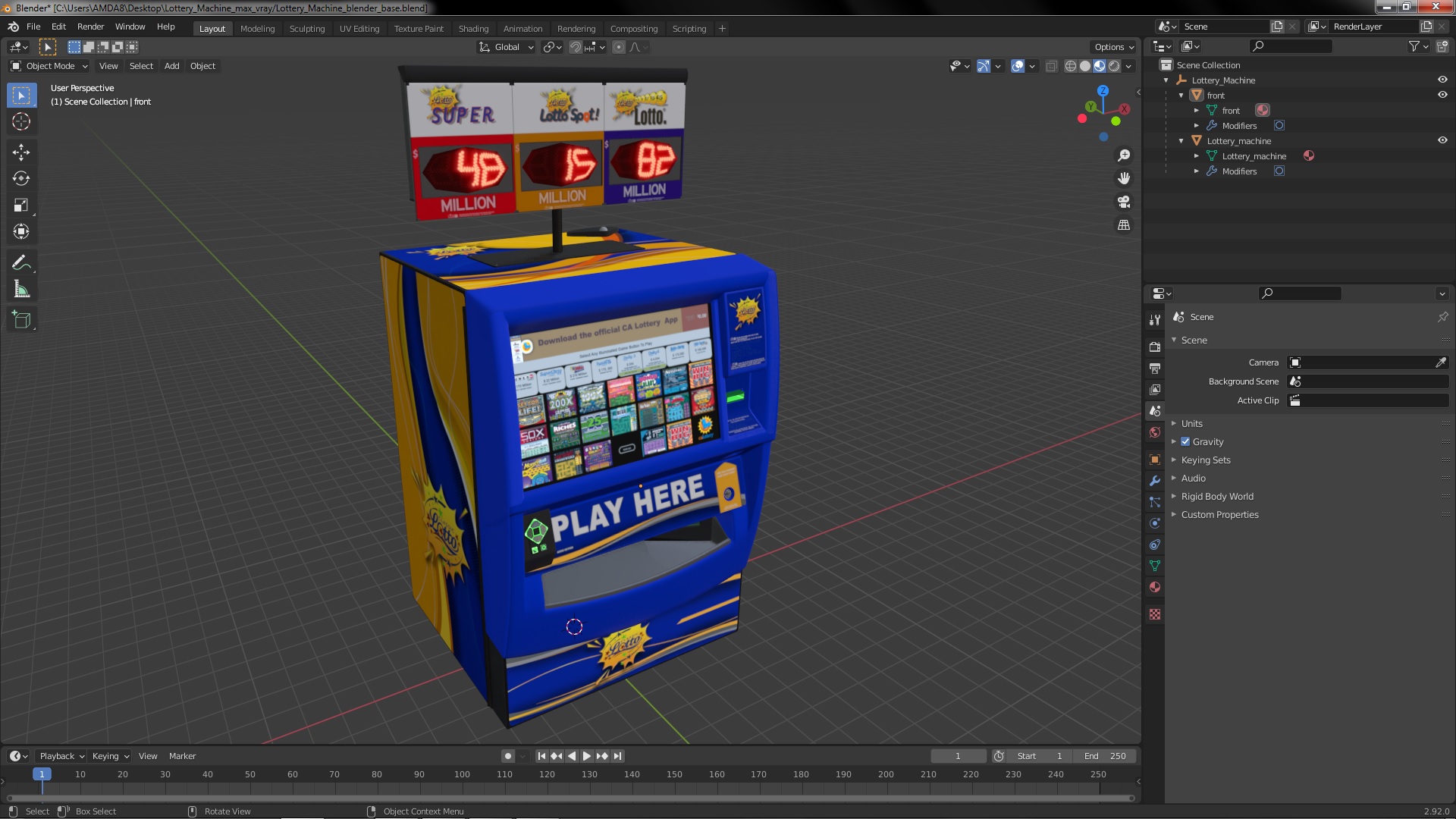
Task: Activate the Move tool
Action: click(x=21, y=152)
